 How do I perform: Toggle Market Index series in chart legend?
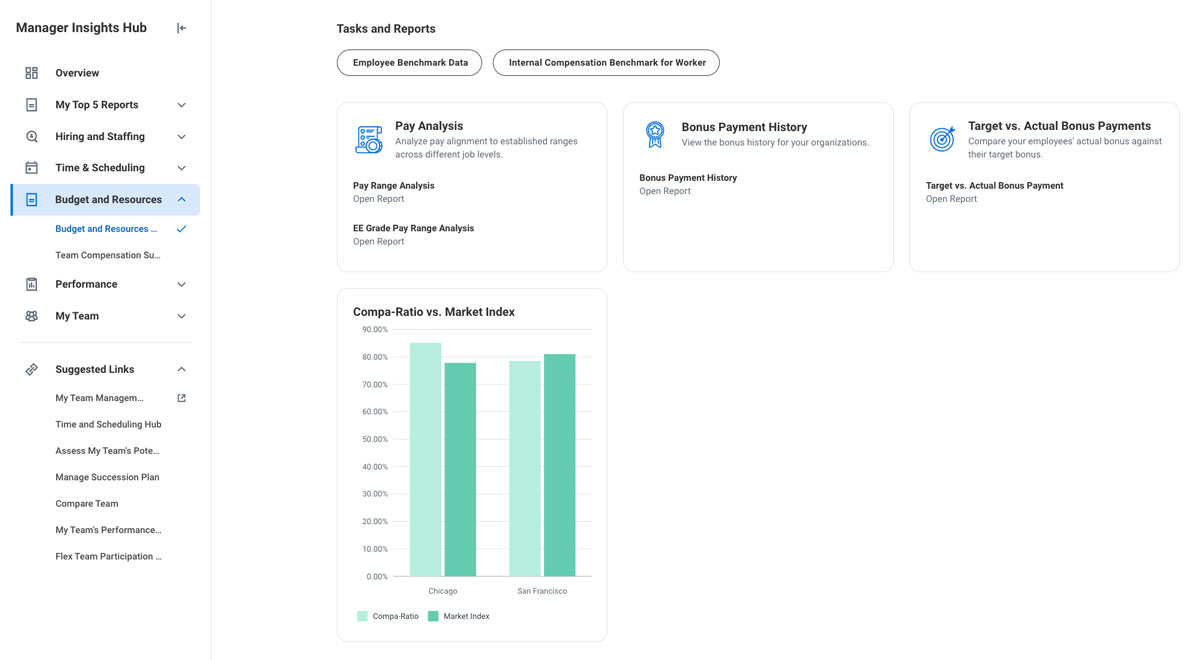(459, 616)
